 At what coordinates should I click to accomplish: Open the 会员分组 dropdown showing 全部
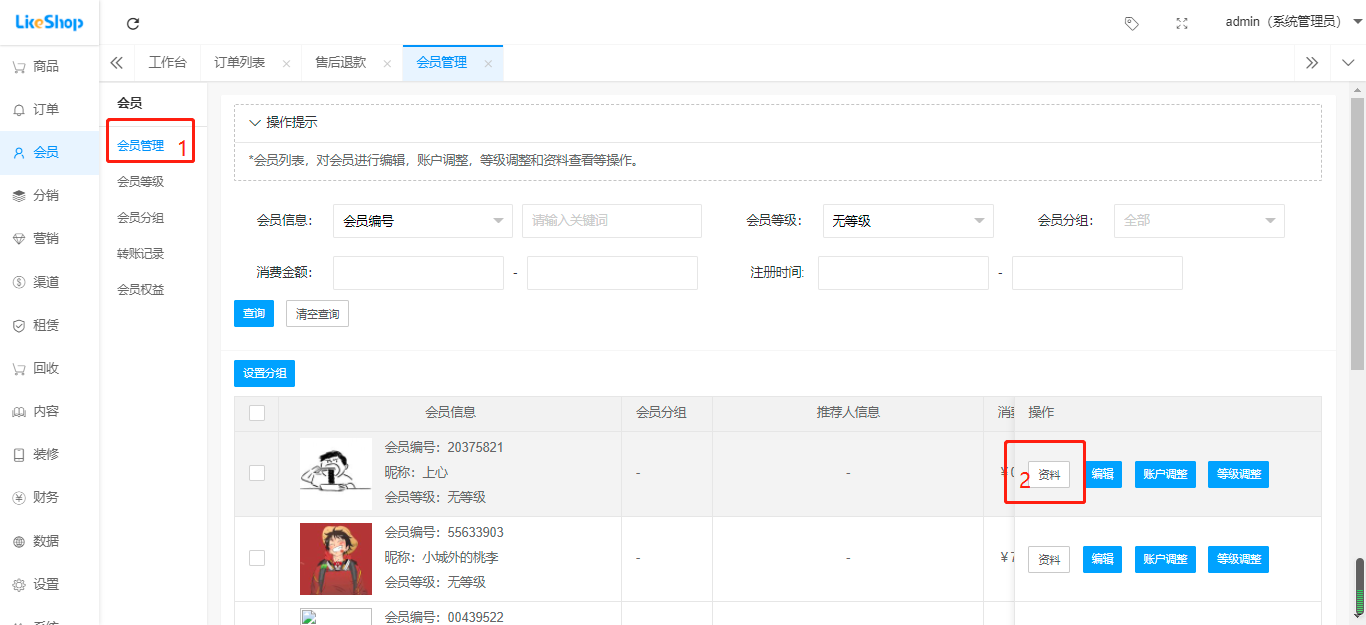pyautogui.click(x=1199, y=220)
